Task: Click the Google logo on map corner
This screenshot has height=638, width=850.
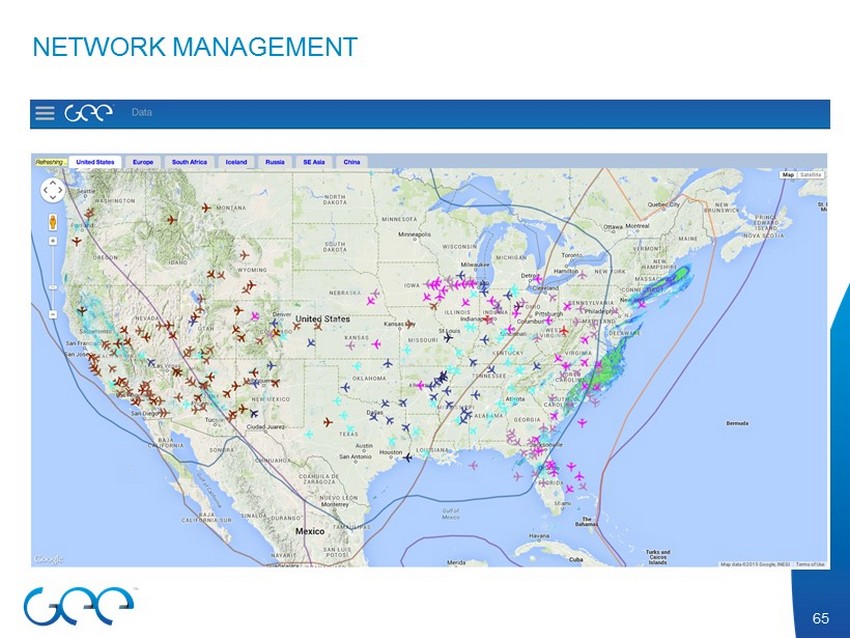Action: pyautogui.click(x=48, y=559)
